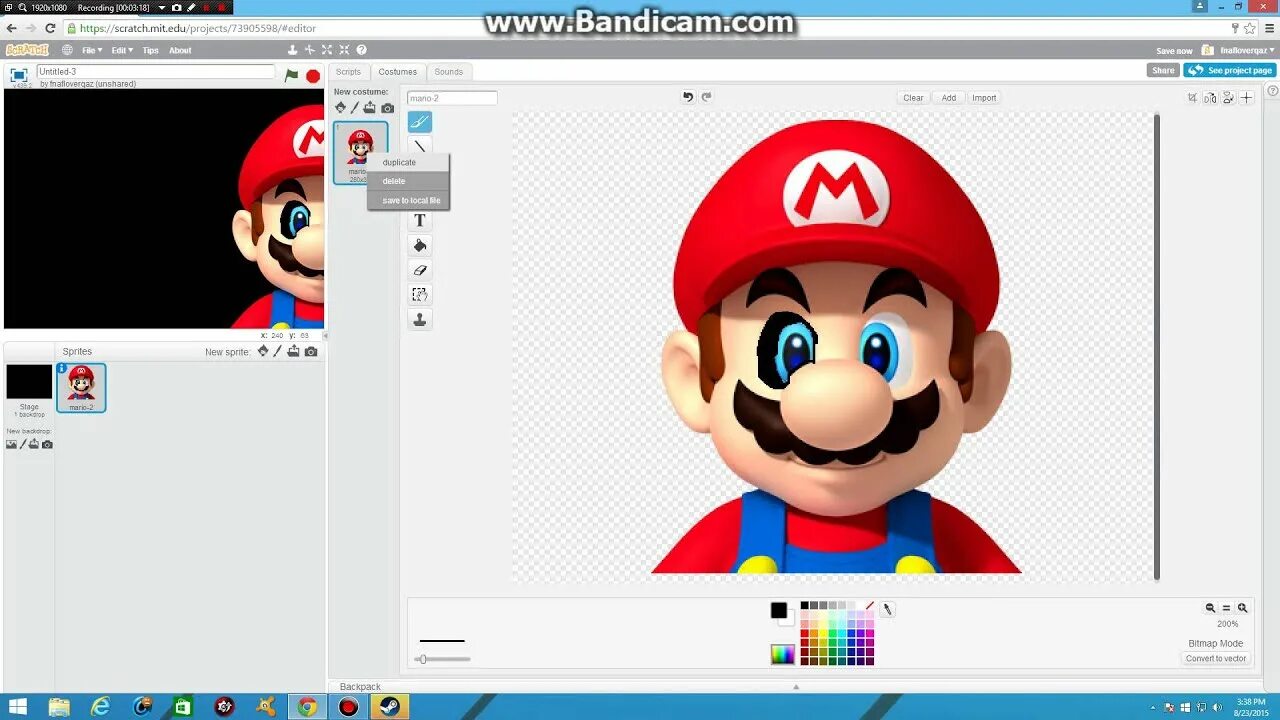This screenshot has width=1280, height=720.
Task: Pick the eyedropper color tool
Action: (887, 609)
